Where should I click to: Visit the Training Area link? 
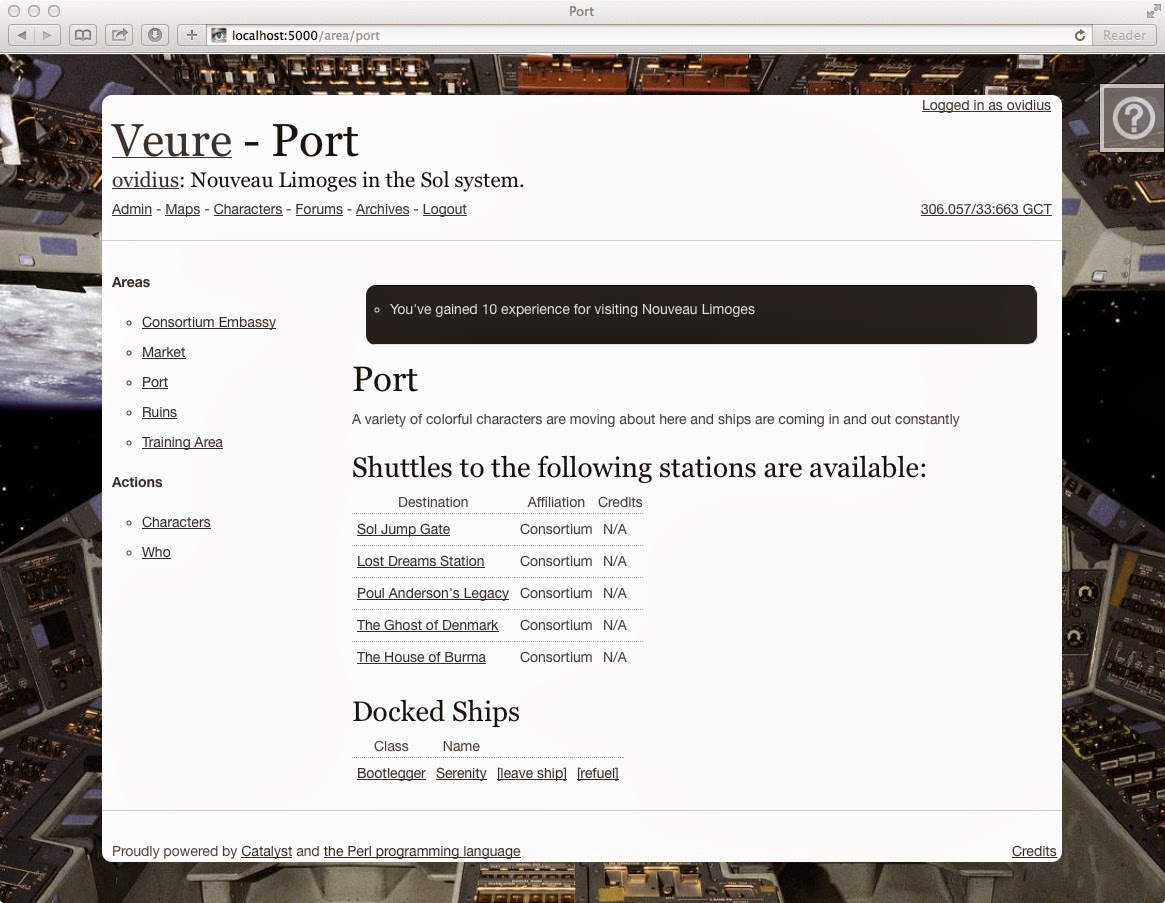(x=182, y=442)
